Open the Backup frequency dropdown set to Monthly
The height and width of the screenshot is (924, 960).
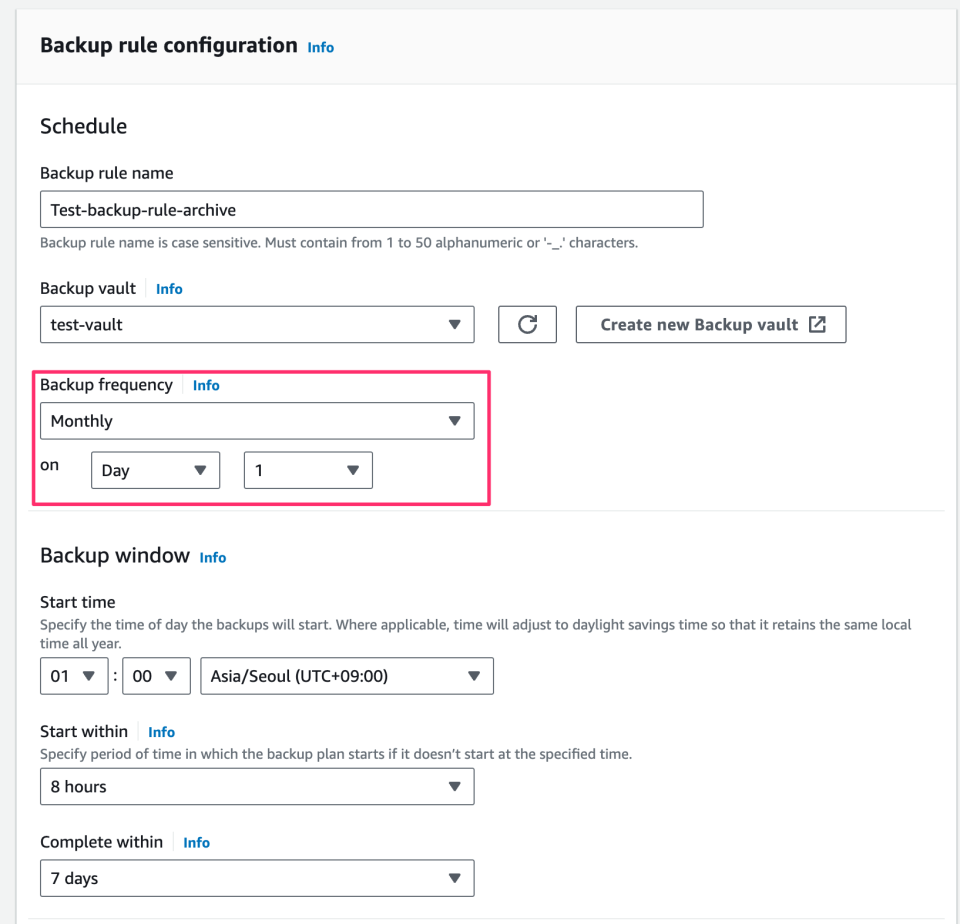257,420
